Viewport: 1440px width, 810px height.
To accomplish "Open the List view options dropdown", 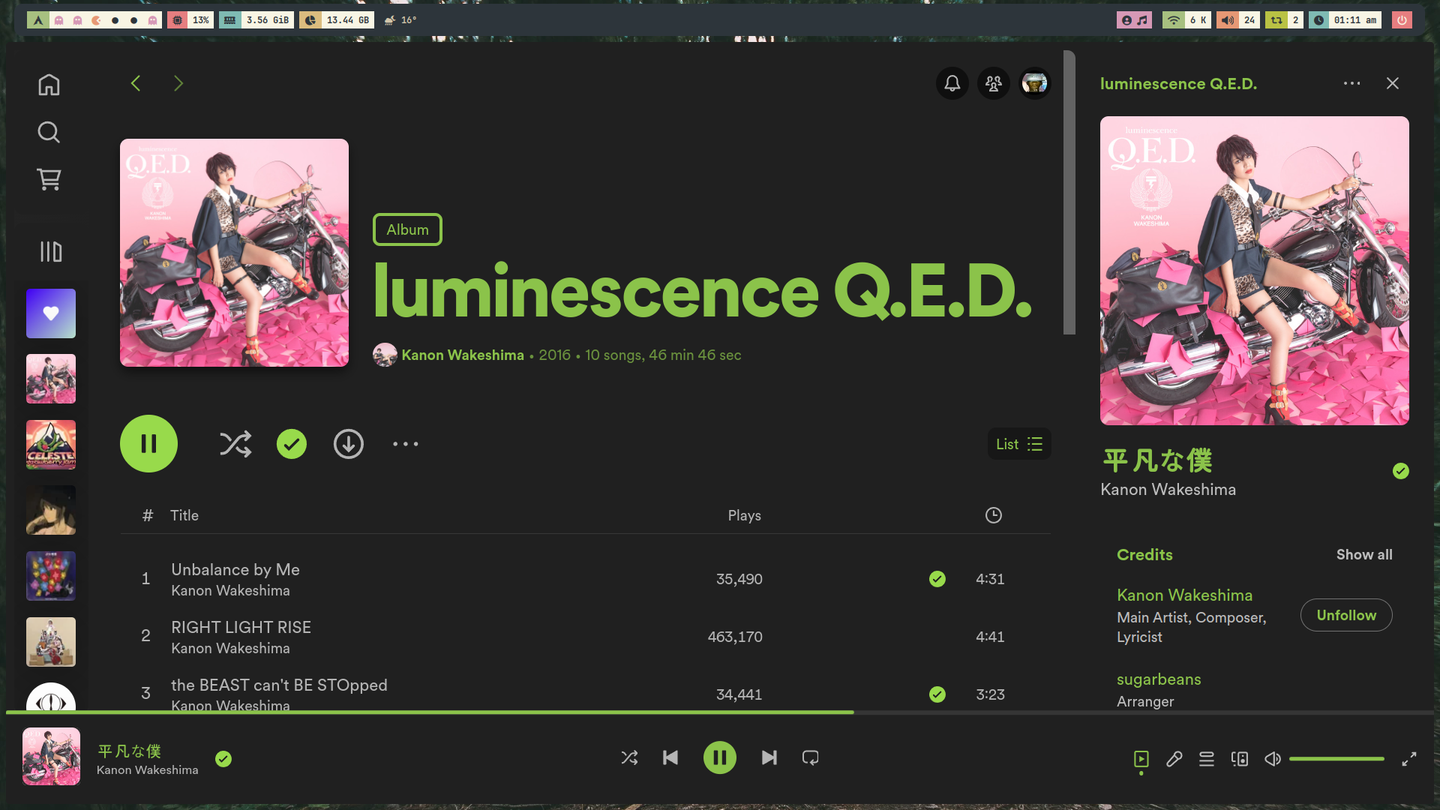I will [1019, 444].
